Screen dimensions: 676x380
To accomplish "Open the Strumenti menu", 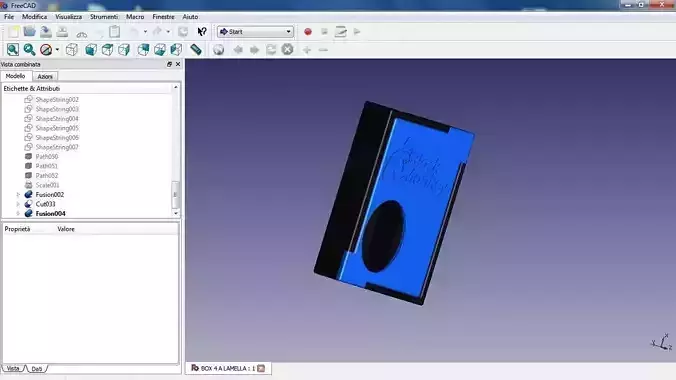I will 104,16.
